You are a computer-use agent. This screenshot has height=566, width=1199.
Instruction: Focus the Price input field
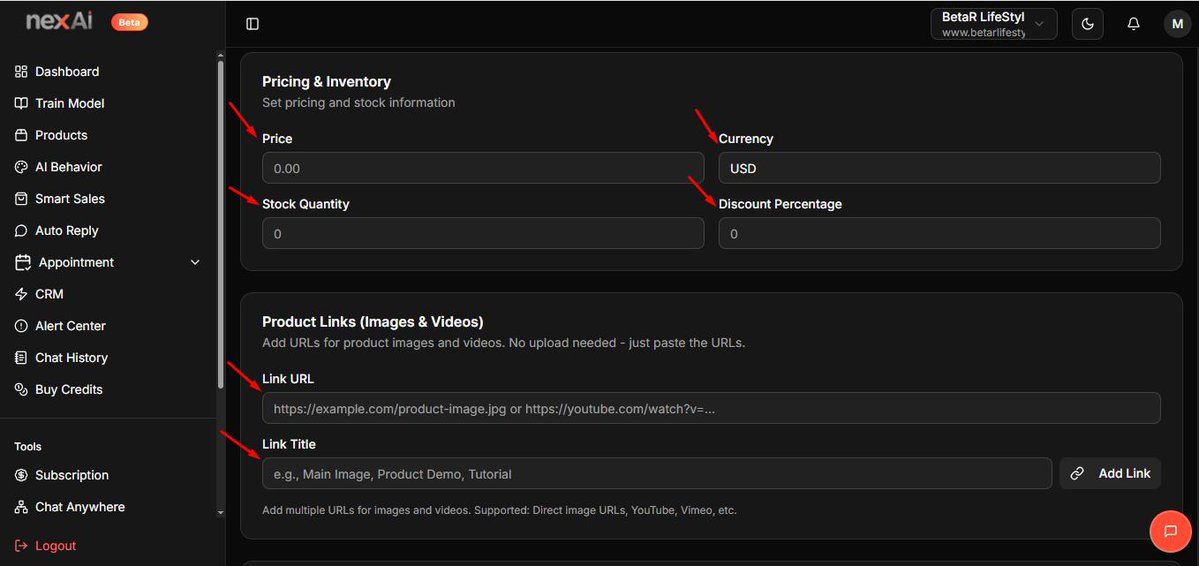(483, 168)
